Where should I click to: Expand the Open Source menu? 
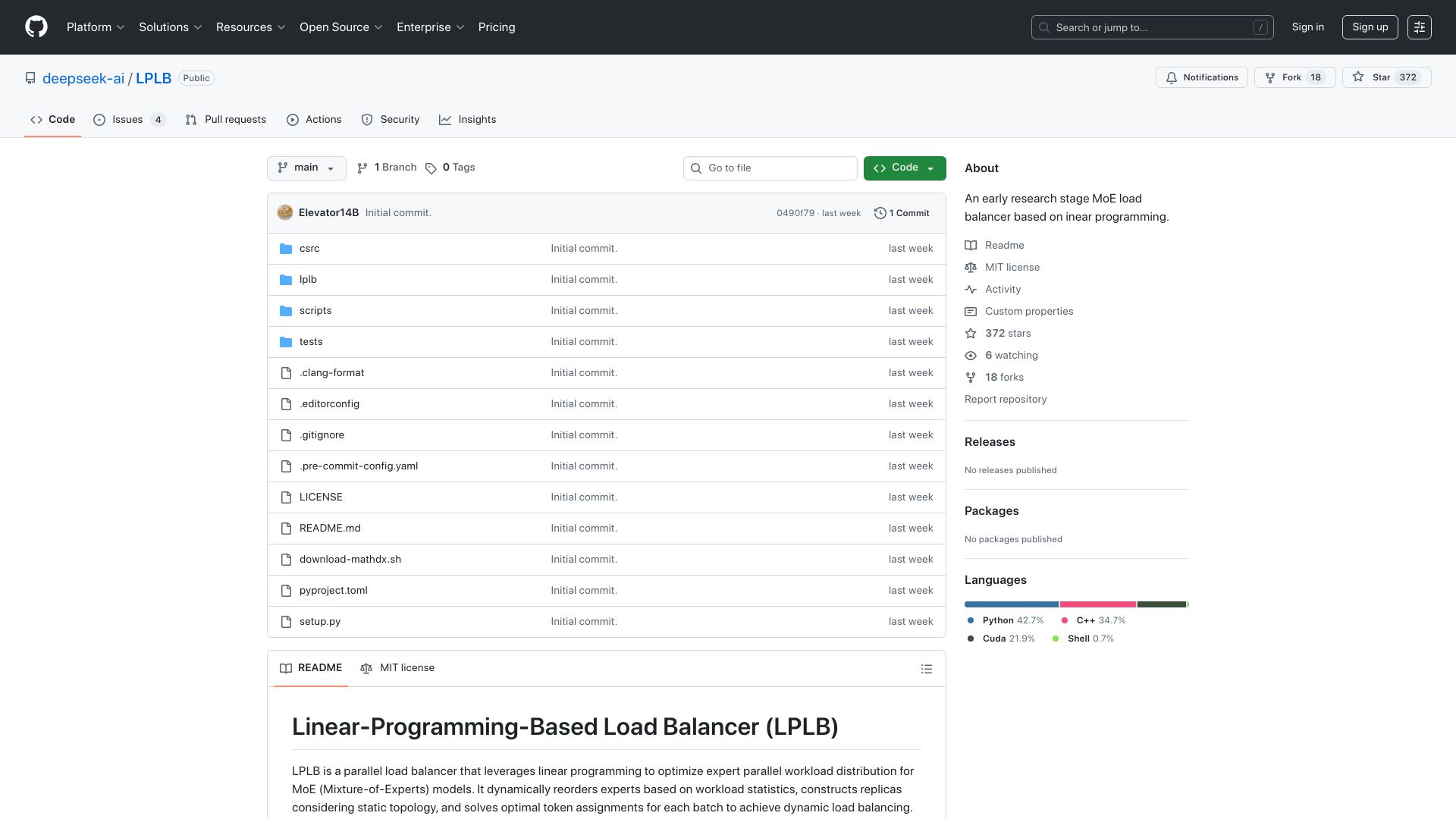(341, 27)
